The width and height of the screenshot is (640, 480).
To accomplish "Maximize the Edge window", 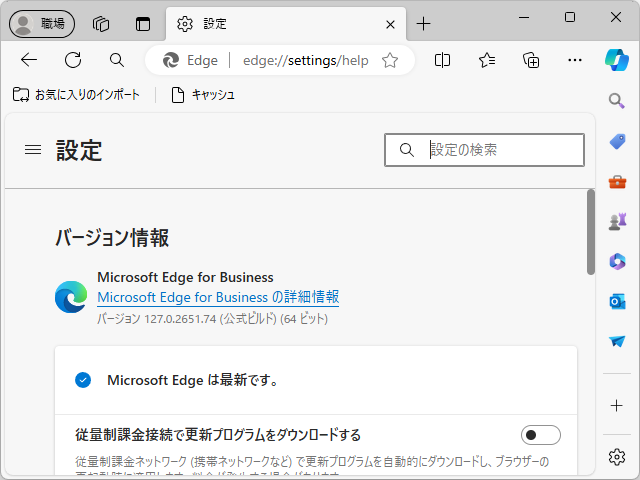I will pos(570,18).
